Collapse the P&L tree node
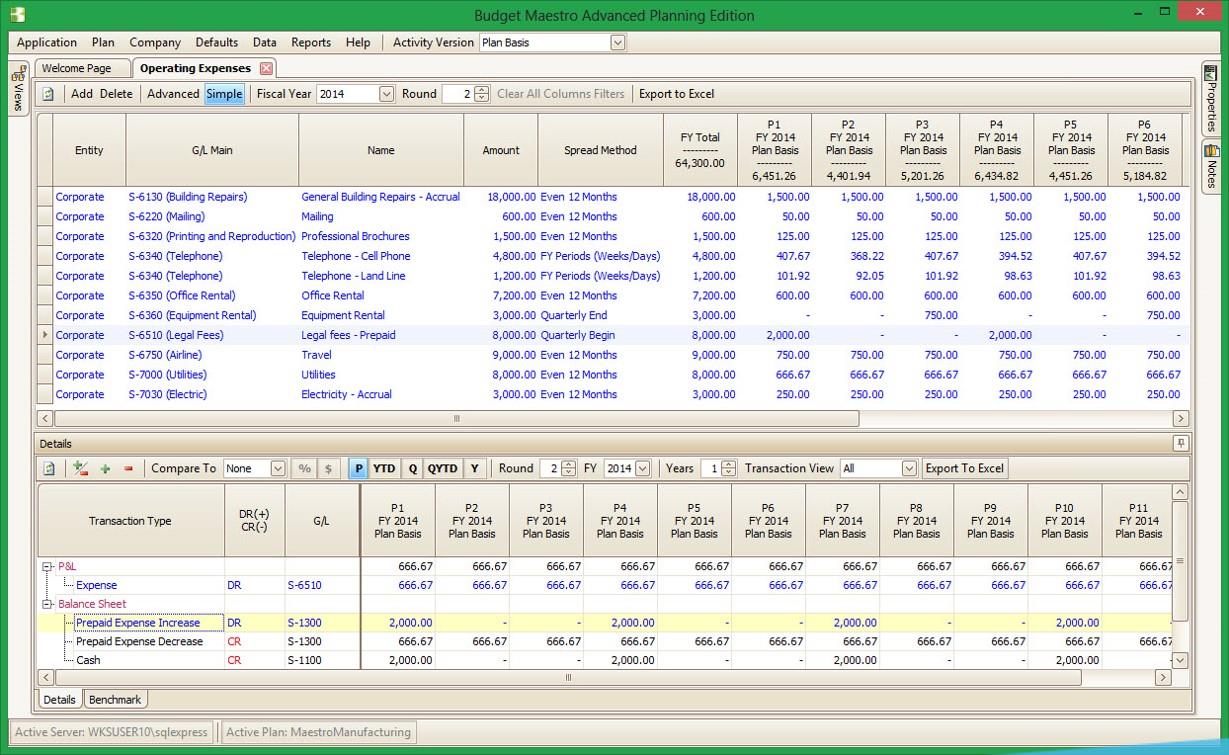The height and width of the screenshot is (755, 1229). (47, 566)
